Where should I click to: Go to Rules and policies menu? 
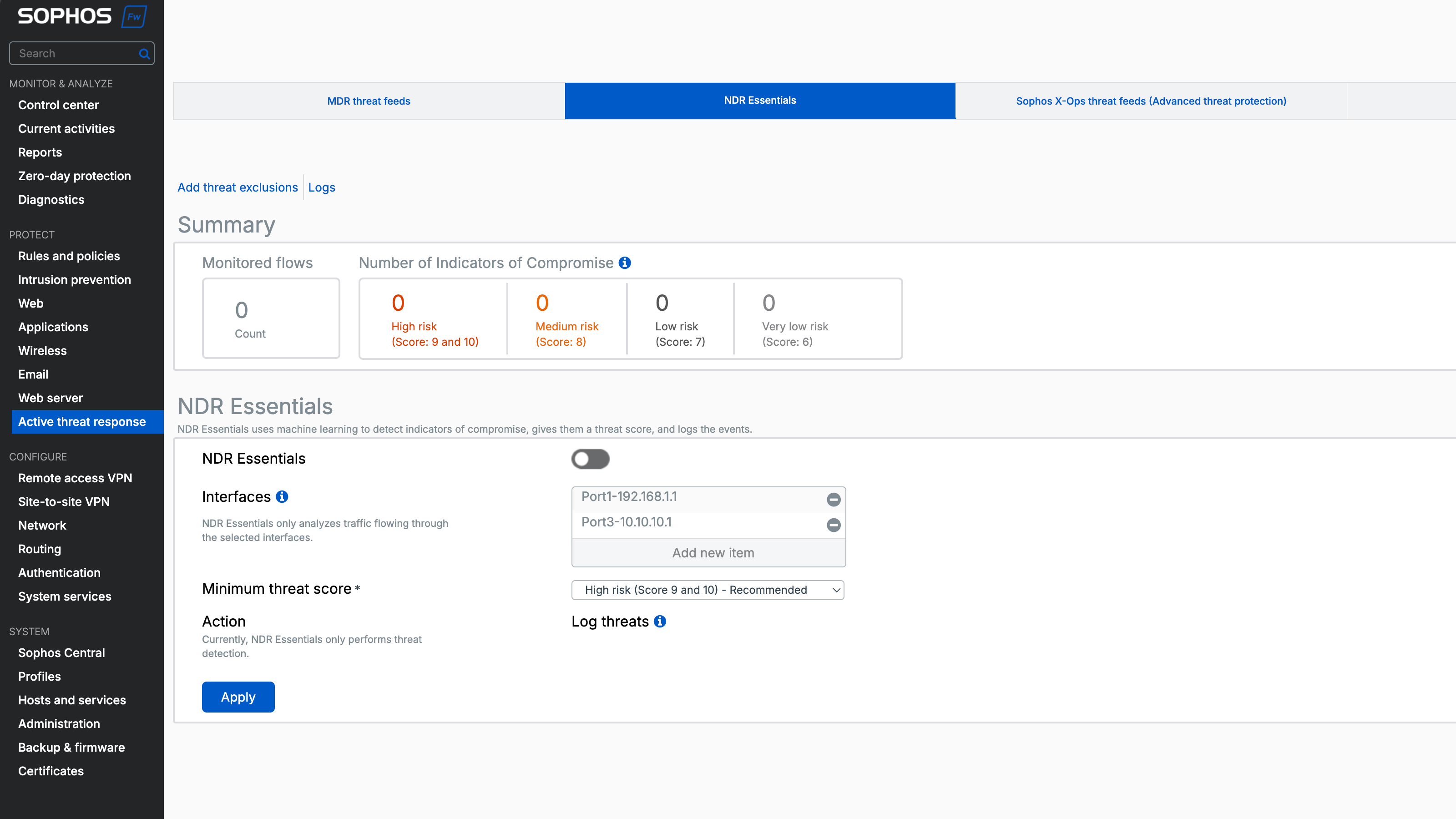(x=69, y=256)
